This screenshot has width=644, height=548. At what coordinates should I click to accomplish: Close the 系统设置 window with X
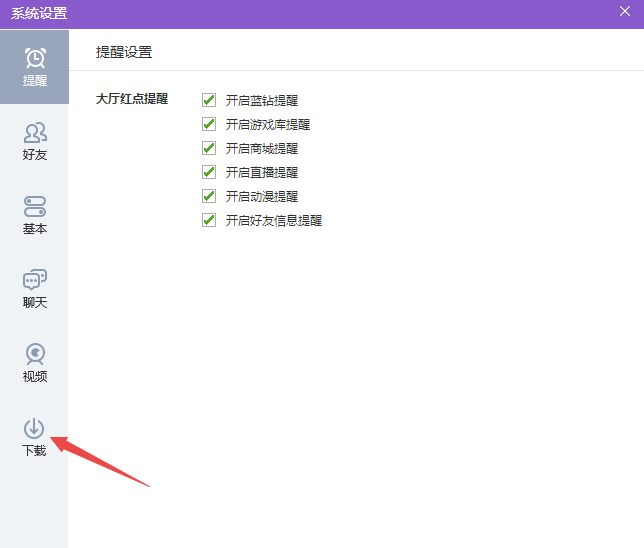coord(625,11)
